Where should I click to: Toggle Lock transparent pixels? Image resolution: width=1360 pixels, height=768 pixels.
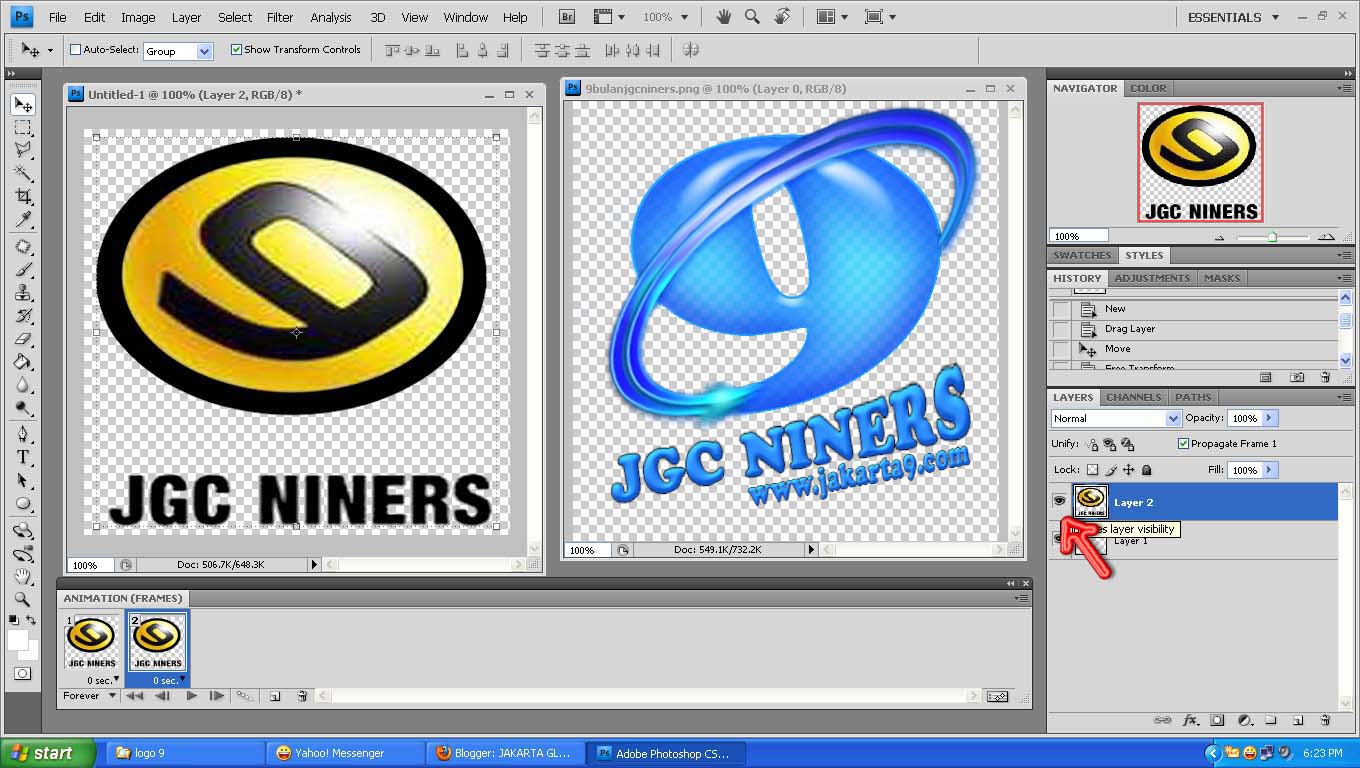click(x=1092, y=470)
